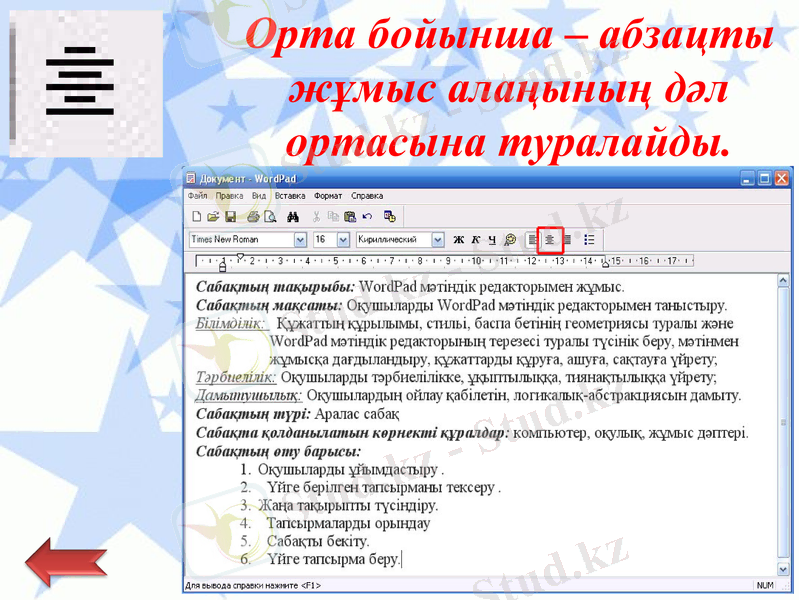Toggle underline with the Ч button
799x600 pixels.
coord(492,239)
